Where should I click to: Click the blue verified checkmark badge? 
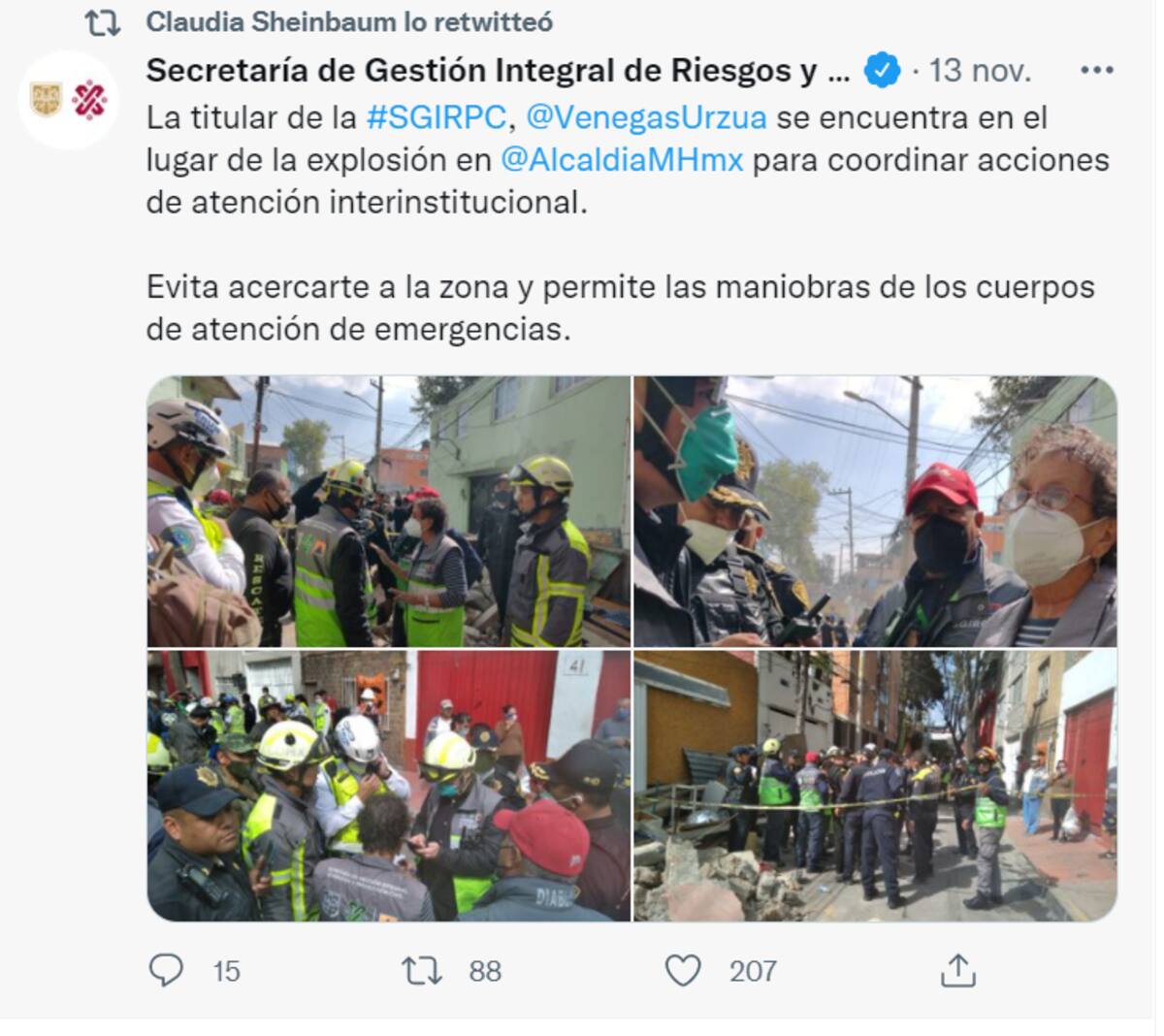[882, 70]
